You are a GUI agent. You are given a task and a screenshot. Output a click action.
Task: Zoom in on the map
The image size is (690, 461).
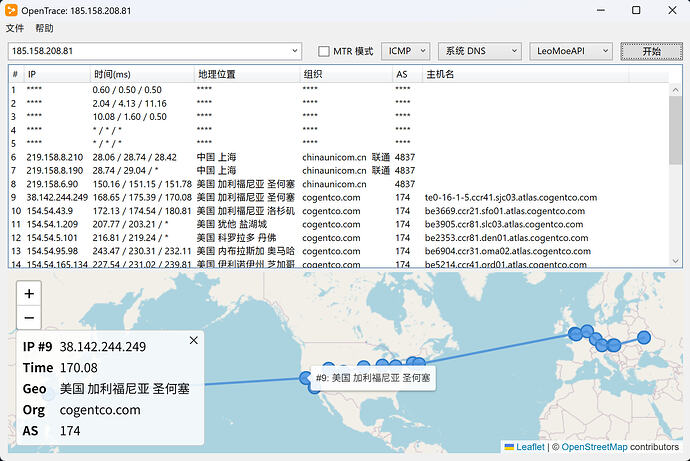(29, 293)
